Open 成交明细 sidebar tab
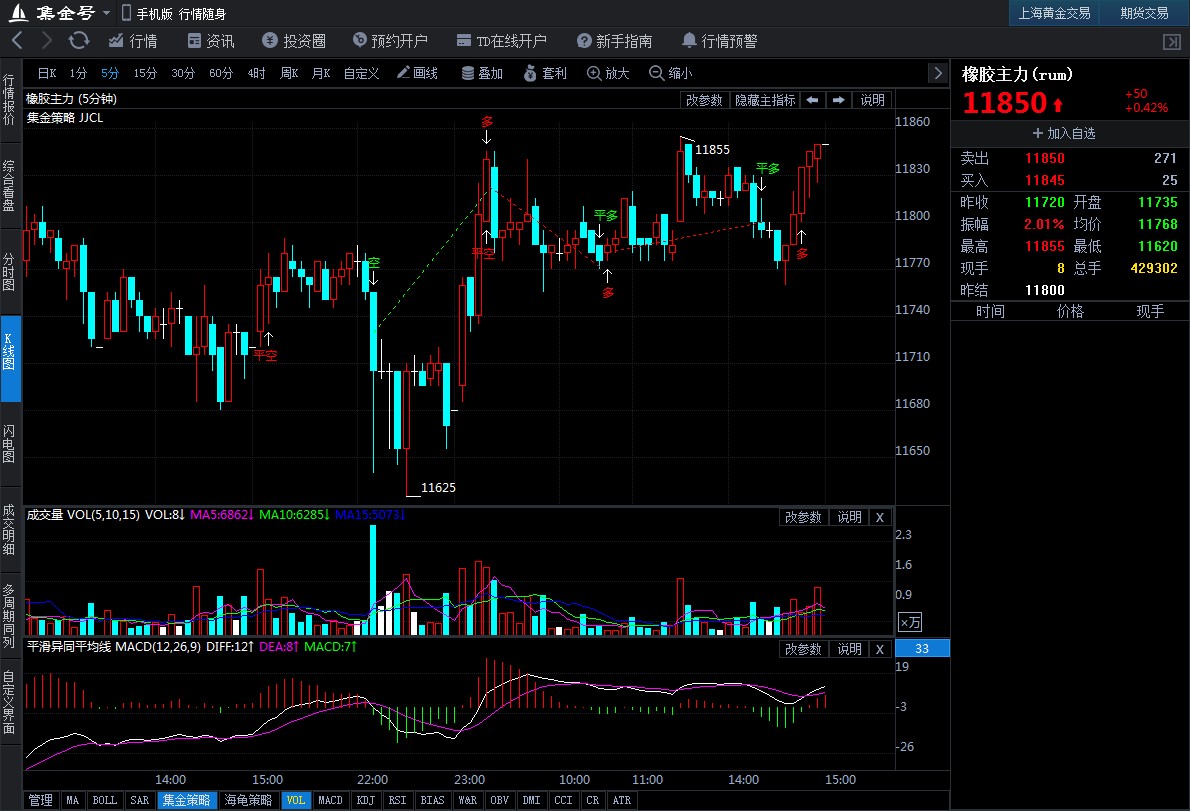The width and height of the screenshot is (1190, 811). tap(9, 530)
